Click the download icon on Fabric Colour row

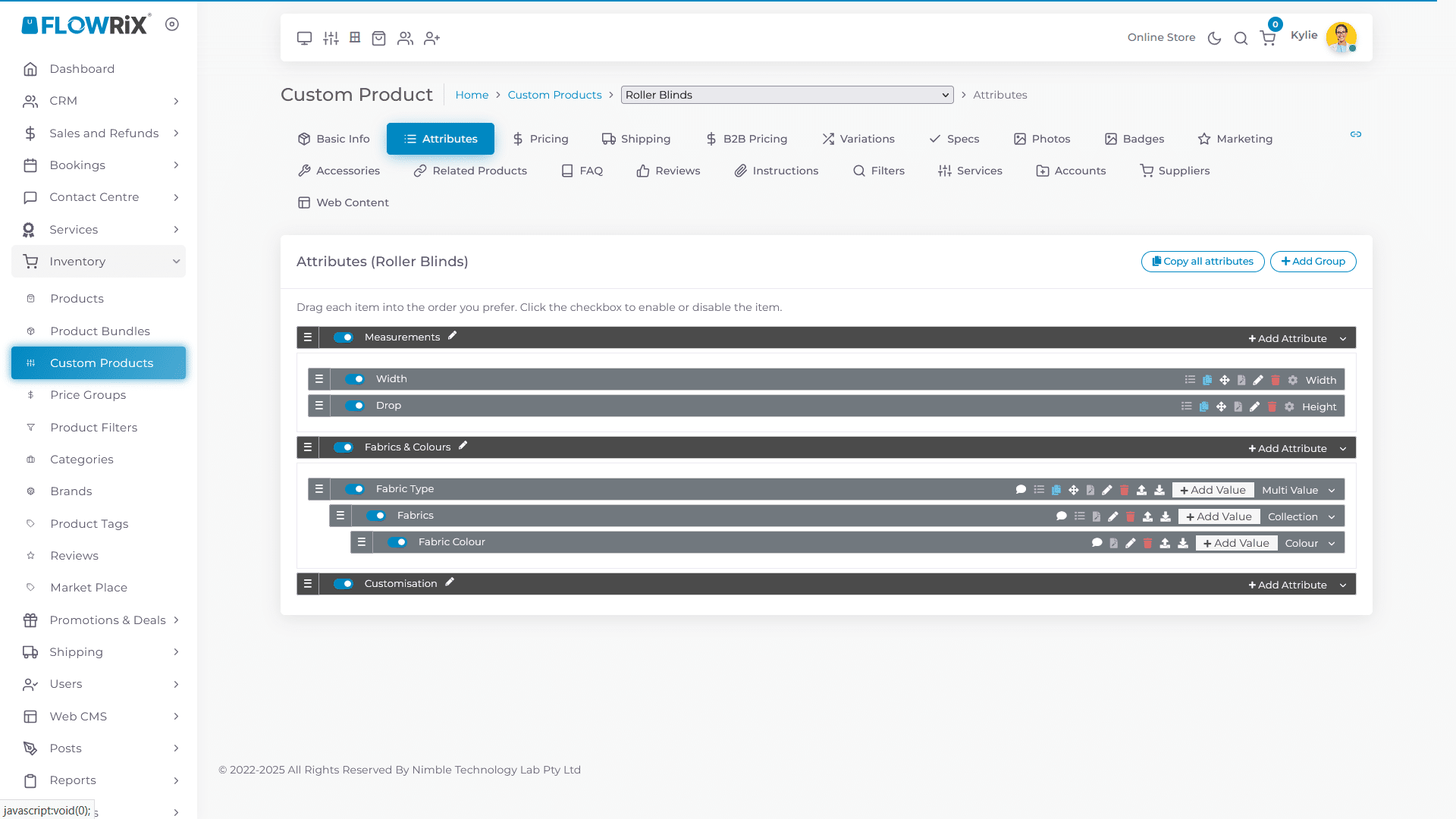(x=1182, y=543)
